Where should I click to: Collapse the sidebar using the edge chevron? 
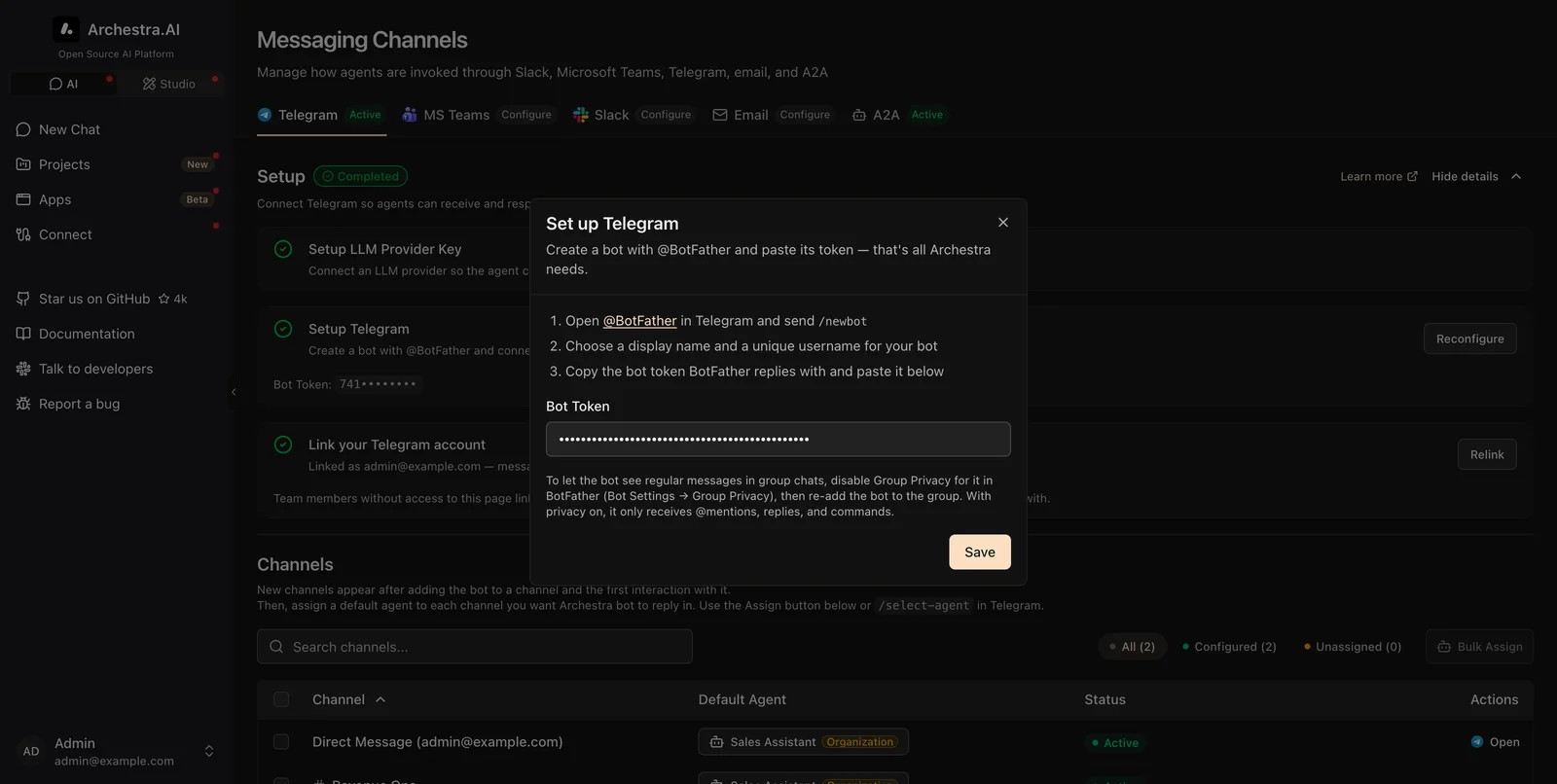pyautogui.click(x=234, y=392)
